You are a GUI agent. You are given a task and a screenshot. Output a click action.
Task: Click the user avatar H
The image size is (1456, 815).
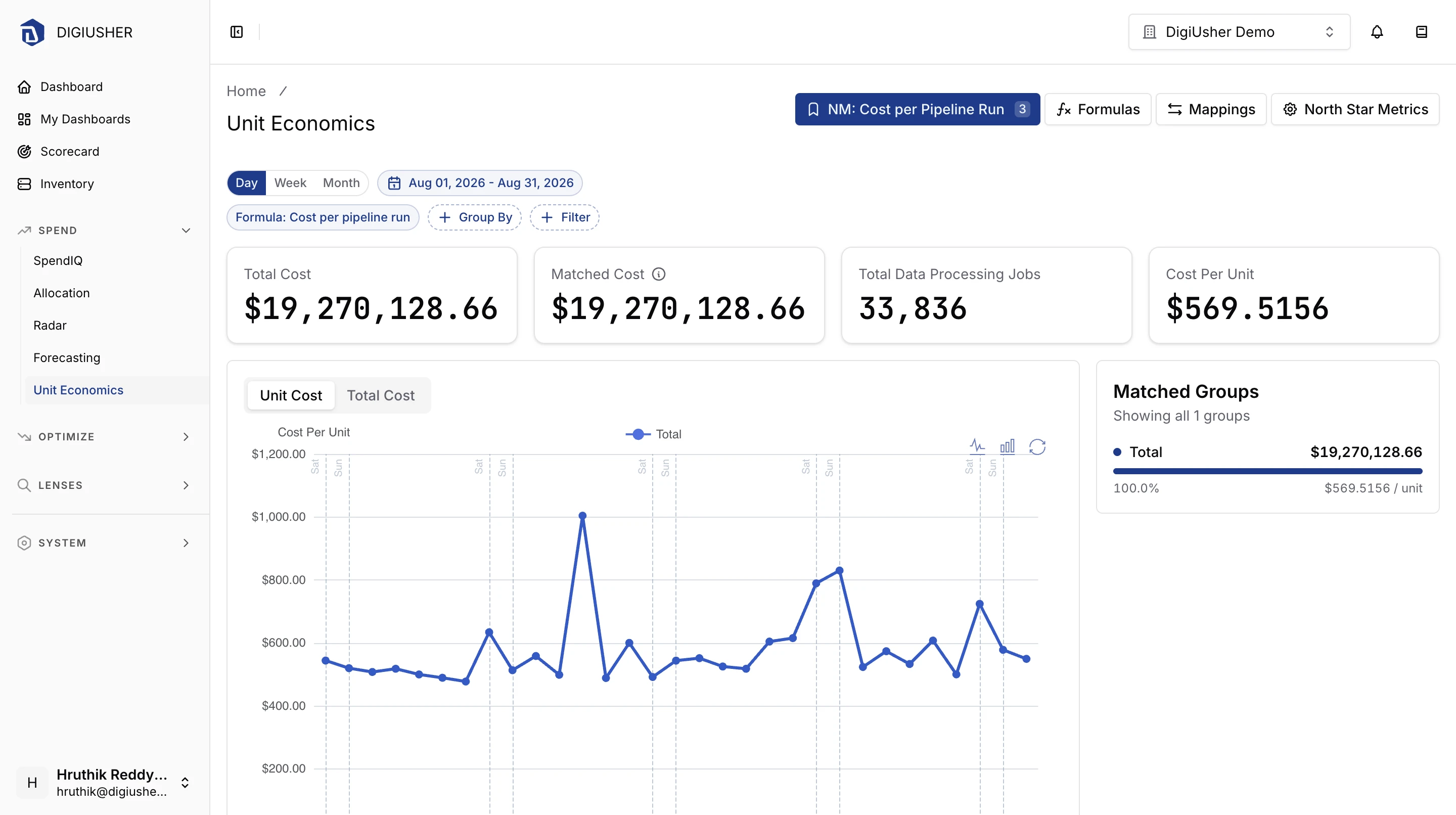coord(32,782)
